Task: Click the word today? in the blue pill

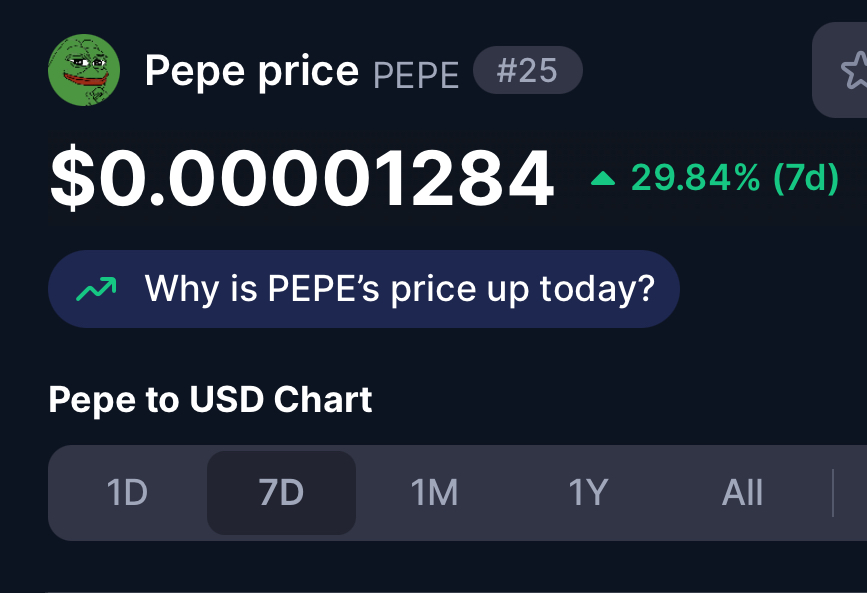Action: pos(597,290)
